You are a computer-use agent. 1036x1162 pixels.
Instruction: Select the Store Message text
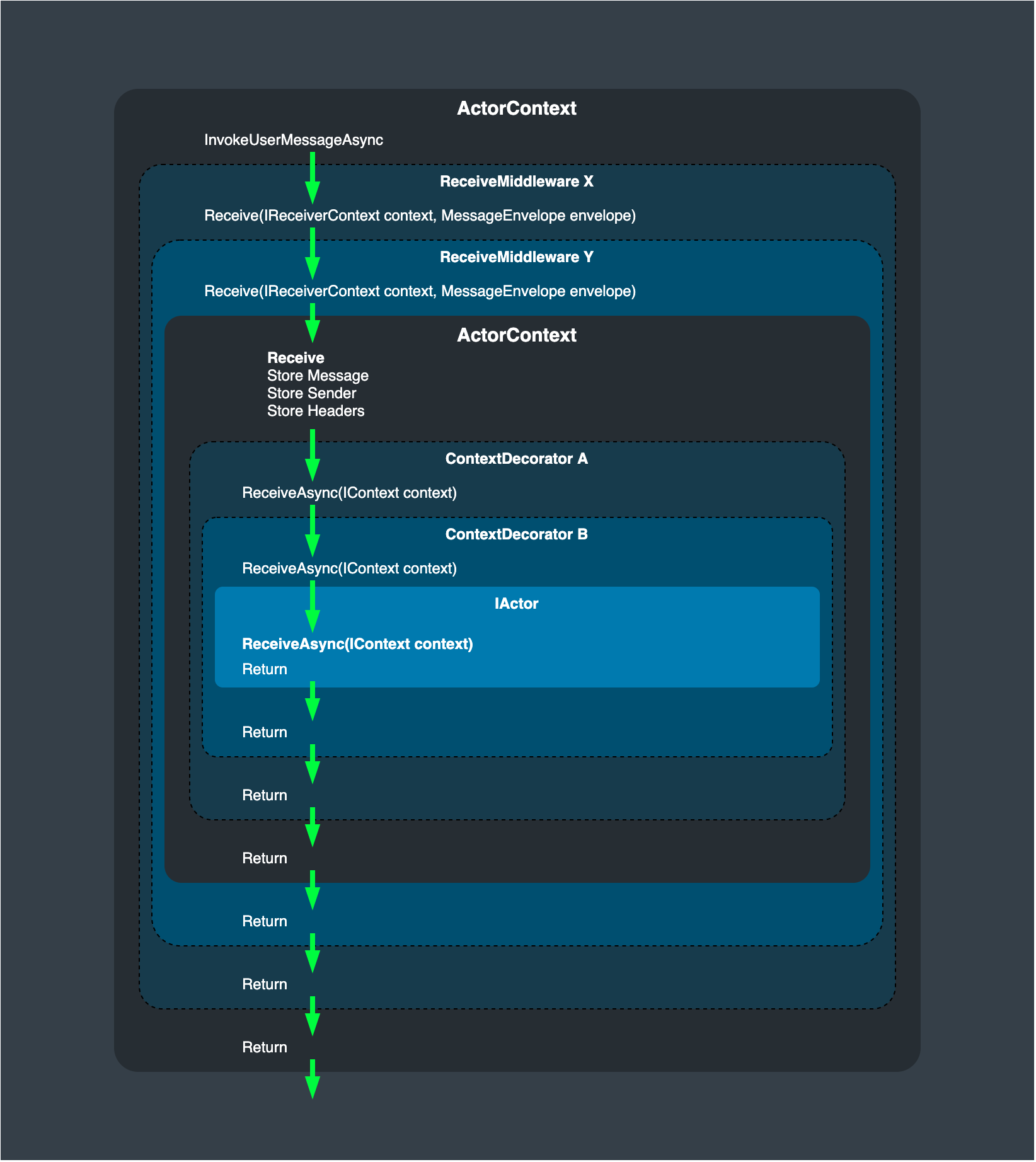[318, 376]
